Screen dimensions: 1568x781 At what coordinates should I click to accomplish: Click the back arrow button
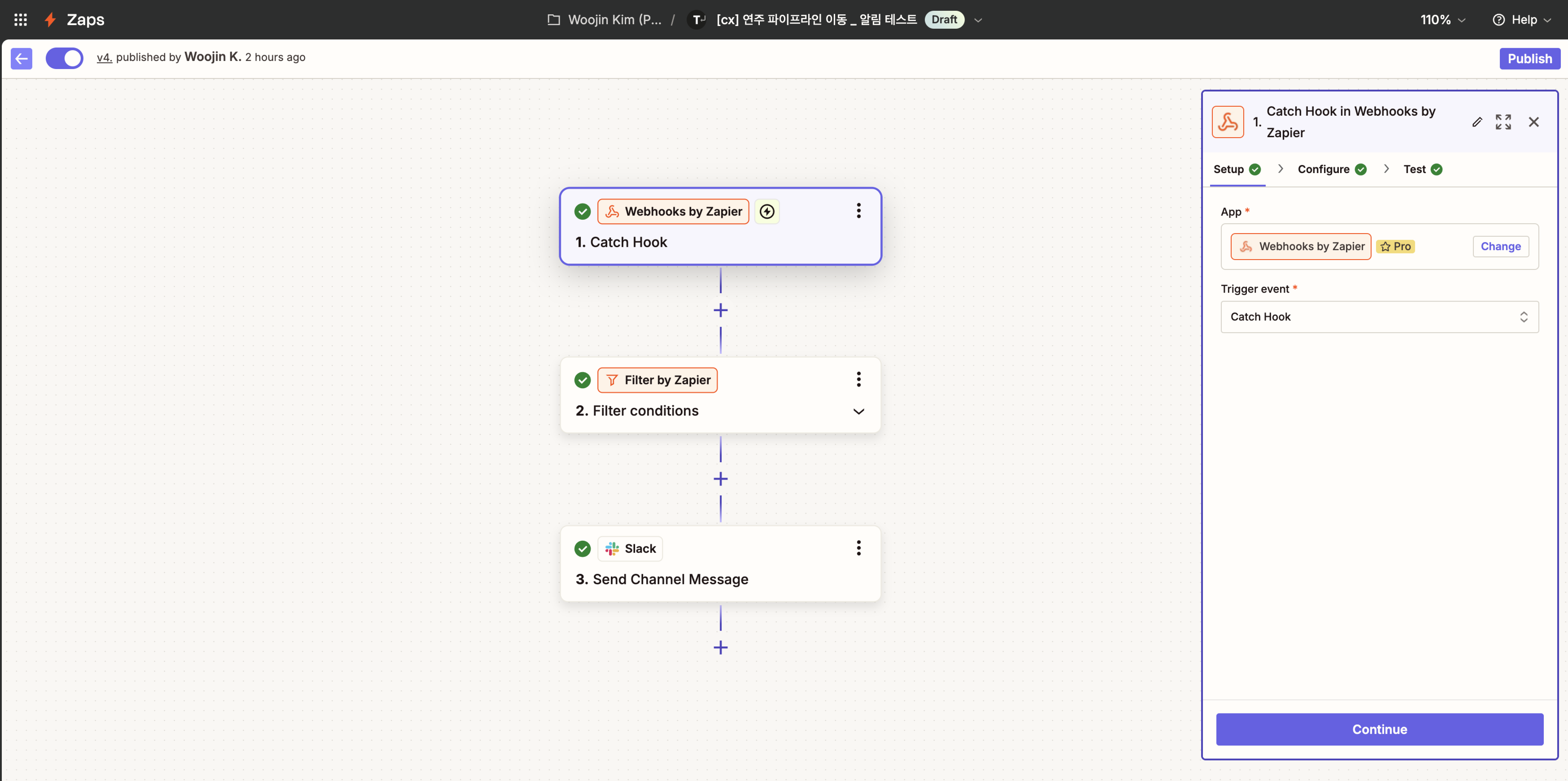pos(21,58)
